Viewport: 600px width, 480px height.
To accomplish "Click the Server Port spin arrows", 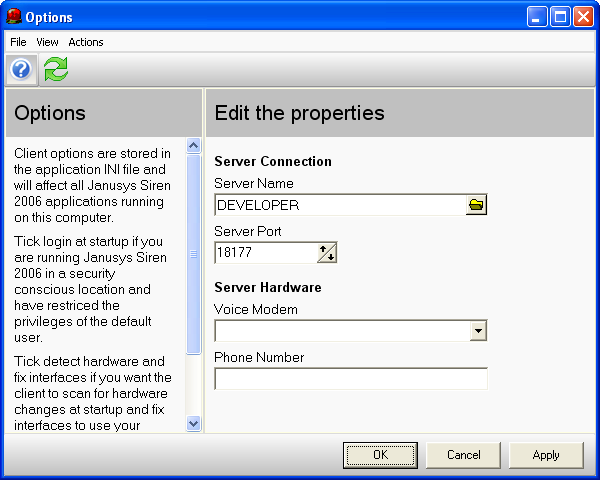I will (x=327, y=253).
